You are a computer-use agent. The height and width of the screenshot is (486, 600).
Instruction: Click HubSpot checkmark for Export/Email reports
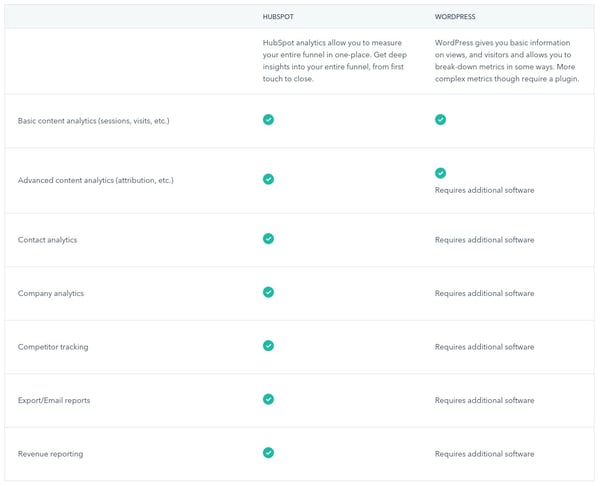[268, 400]
